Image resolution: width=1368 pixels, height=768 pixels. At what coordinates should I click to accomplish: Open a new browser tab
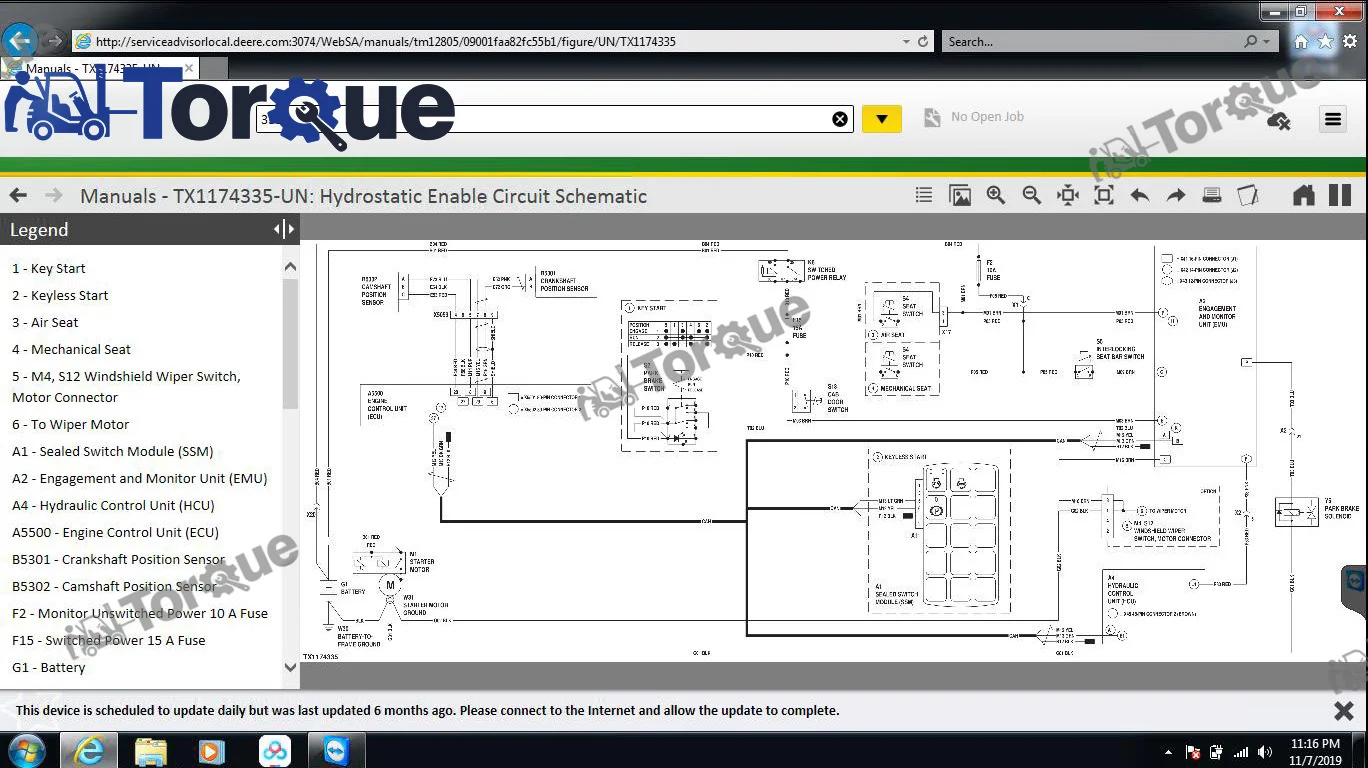pyautogui.click(x=213, y=68)
